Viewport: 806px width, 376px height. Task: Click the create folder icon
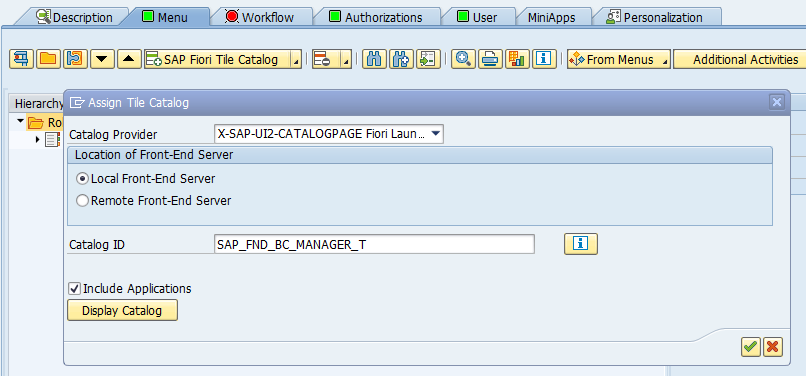point(48,60)
